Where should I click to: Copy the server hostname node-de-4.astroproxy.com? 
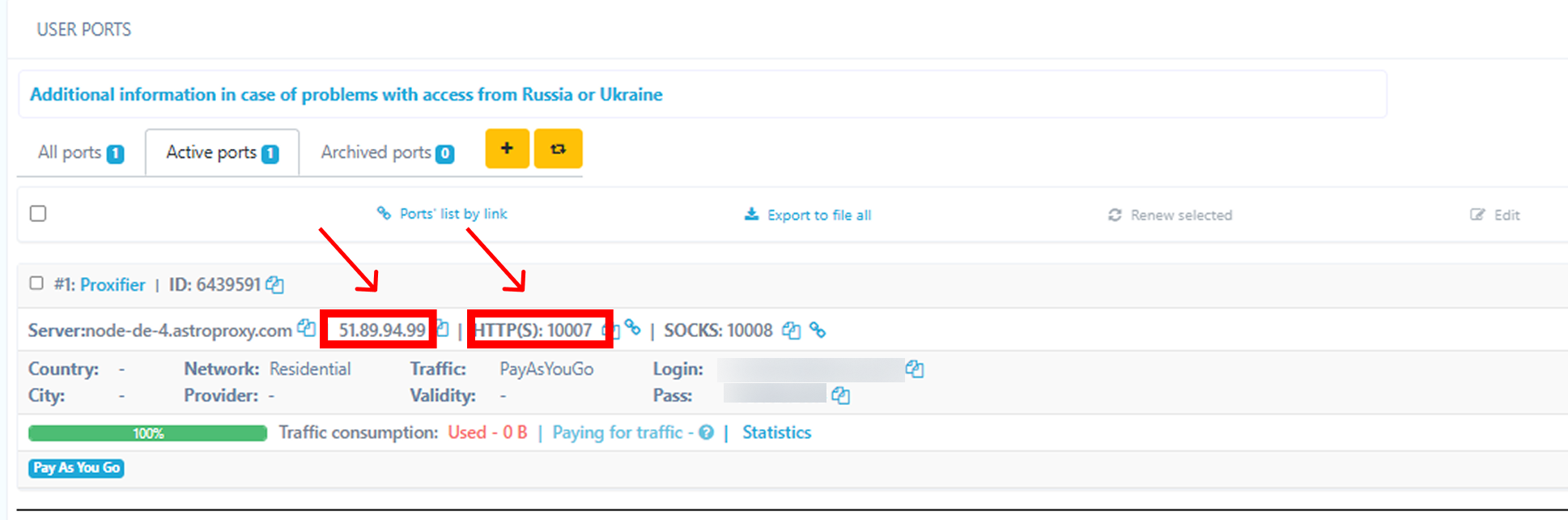[306, 328]
